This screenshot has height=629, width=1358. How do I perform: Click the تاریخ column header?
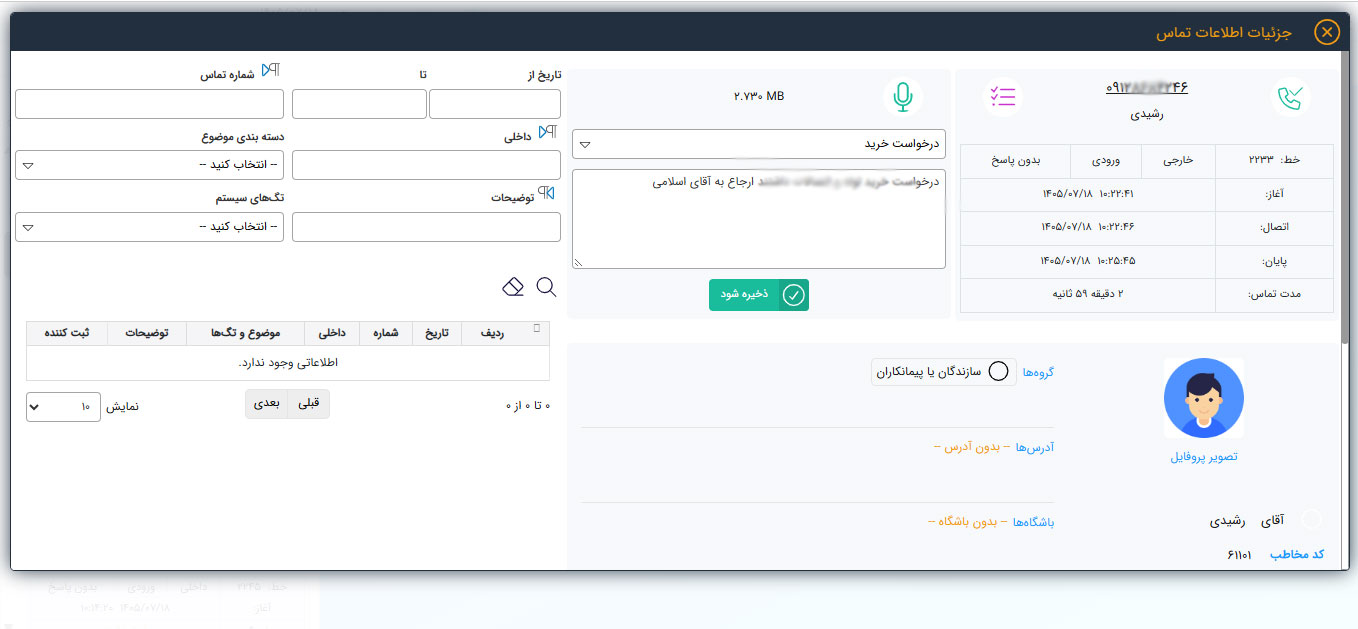(x=438, y=333)
